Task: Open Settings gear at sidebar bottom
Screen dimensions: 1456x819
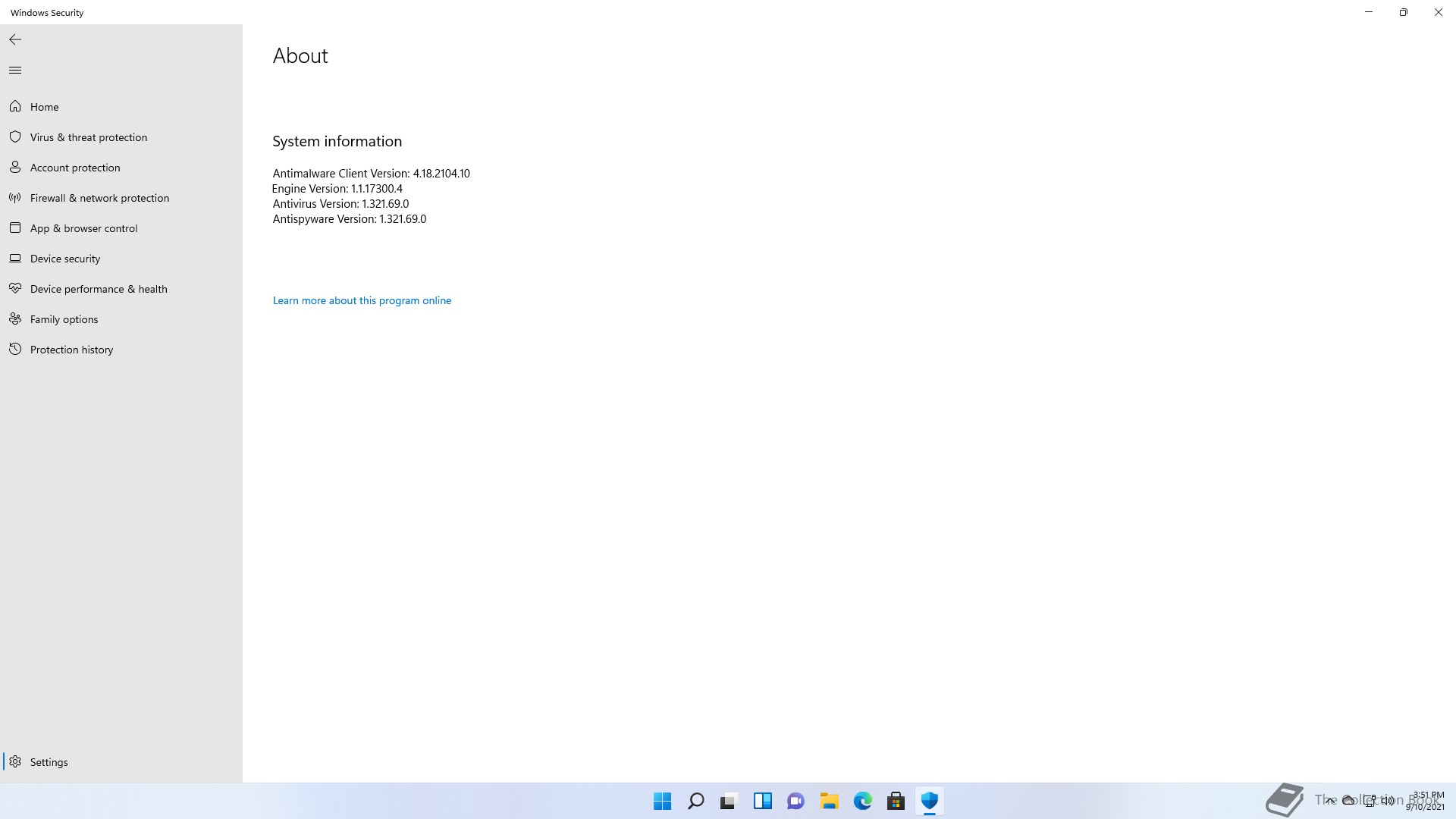Action: pos(15,761)
